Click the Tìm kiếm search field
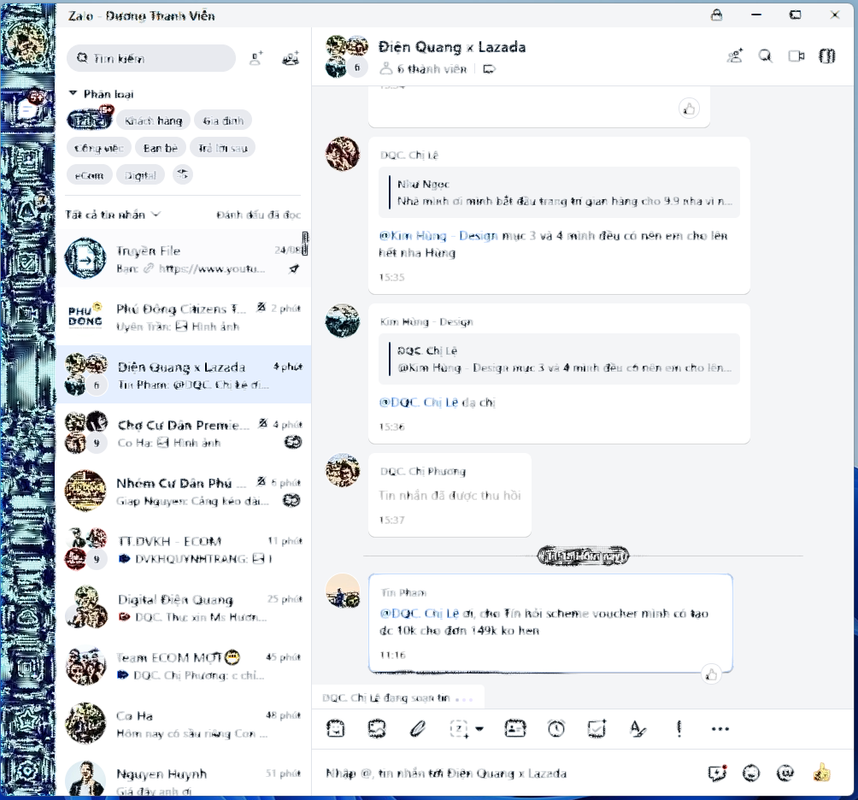858x800 pixels. [x=151, y=58]
